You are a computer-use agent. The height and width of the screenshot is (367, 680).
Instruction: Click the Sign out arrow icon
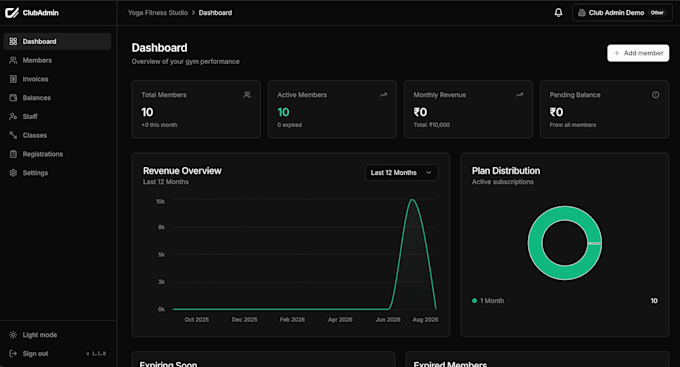tap(13, 354)
